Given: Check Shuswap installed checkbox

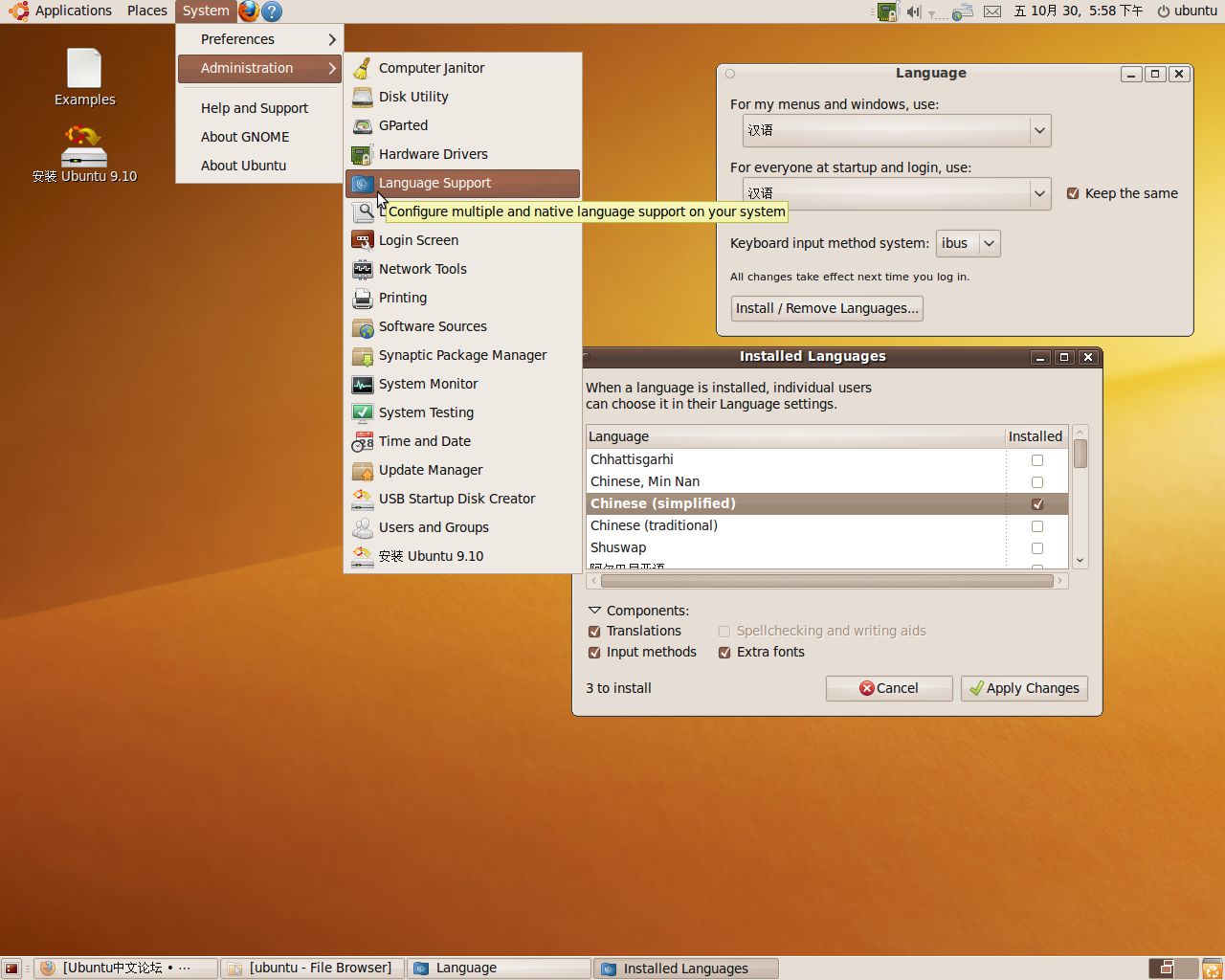Looking at the screenshot, I should coord(1037,548).
